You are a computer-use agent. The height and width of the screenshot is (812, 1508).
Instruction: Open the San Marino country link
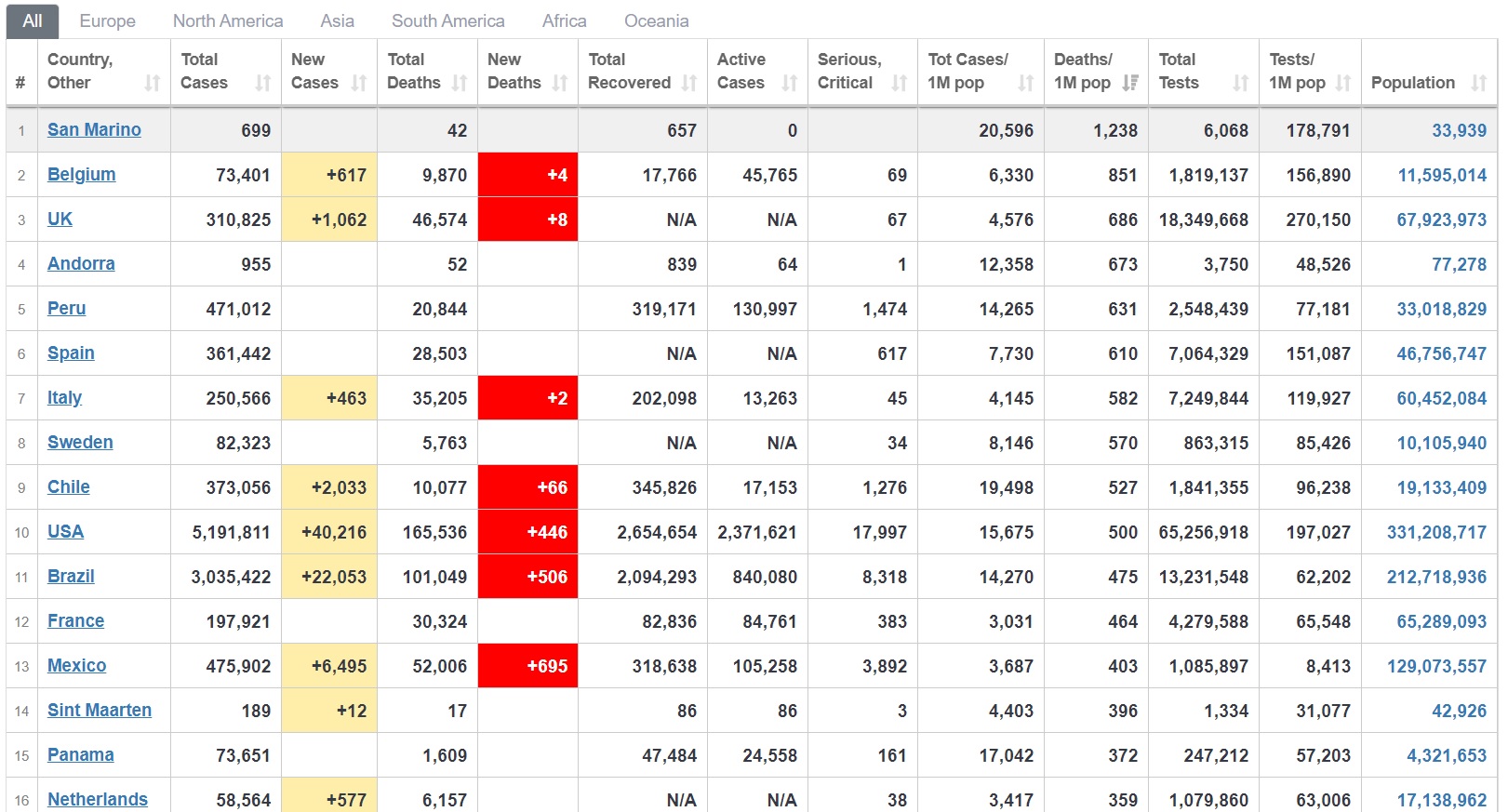pos(94,130)
